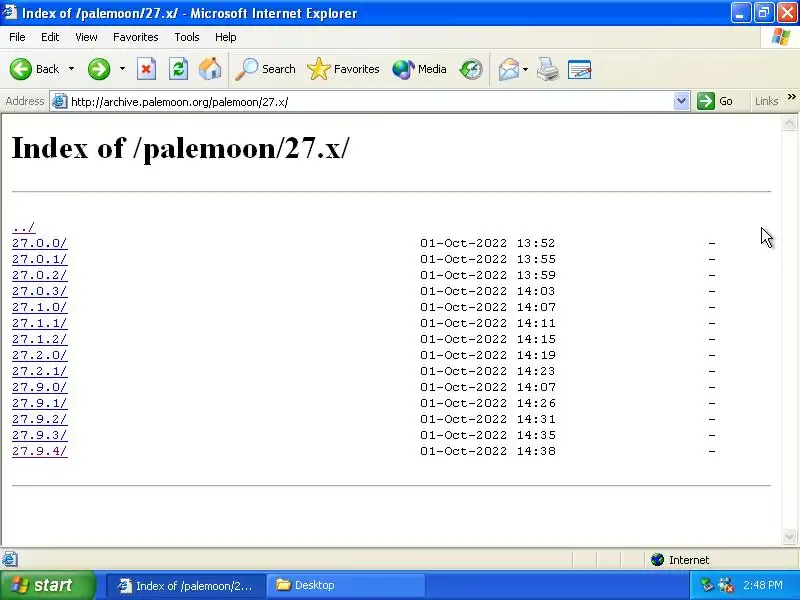Open the 27.0.3/ folder link
Image resolution: width=800 pixels, height=600 pixels.
tap(40, 291)
